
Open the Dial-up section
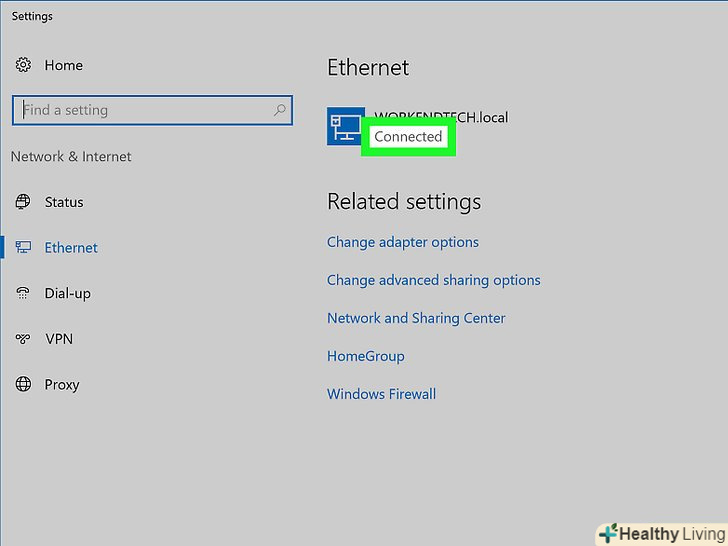(x=68, y=293)
